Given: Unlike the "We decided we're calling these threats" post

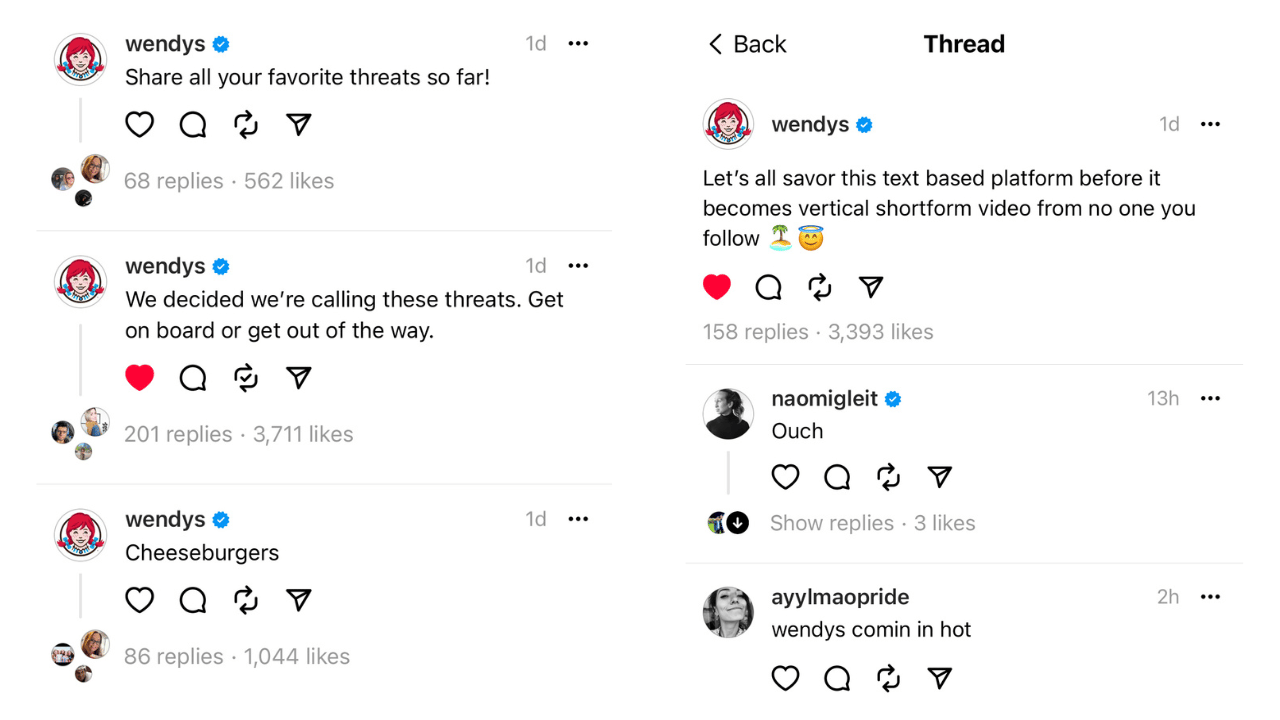Looking at the screenshot, I should [x=139, y=377].
